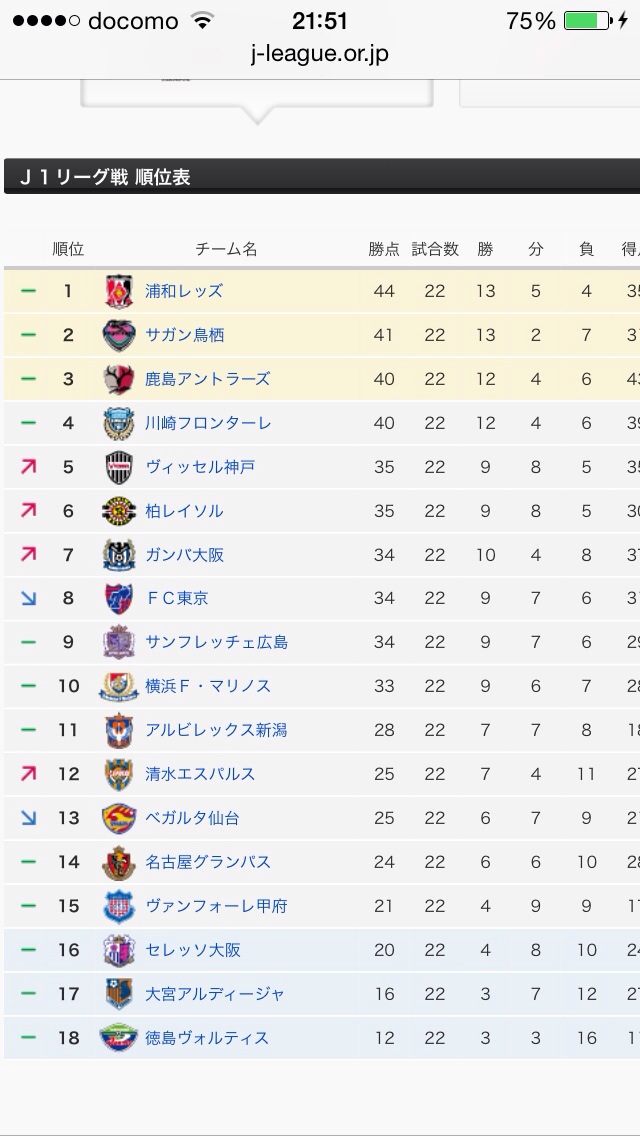Click the Tokushima Vortis team emblem
Image resolution: width=640 pixels, height=1136 pixels.
click(119, 1038)
